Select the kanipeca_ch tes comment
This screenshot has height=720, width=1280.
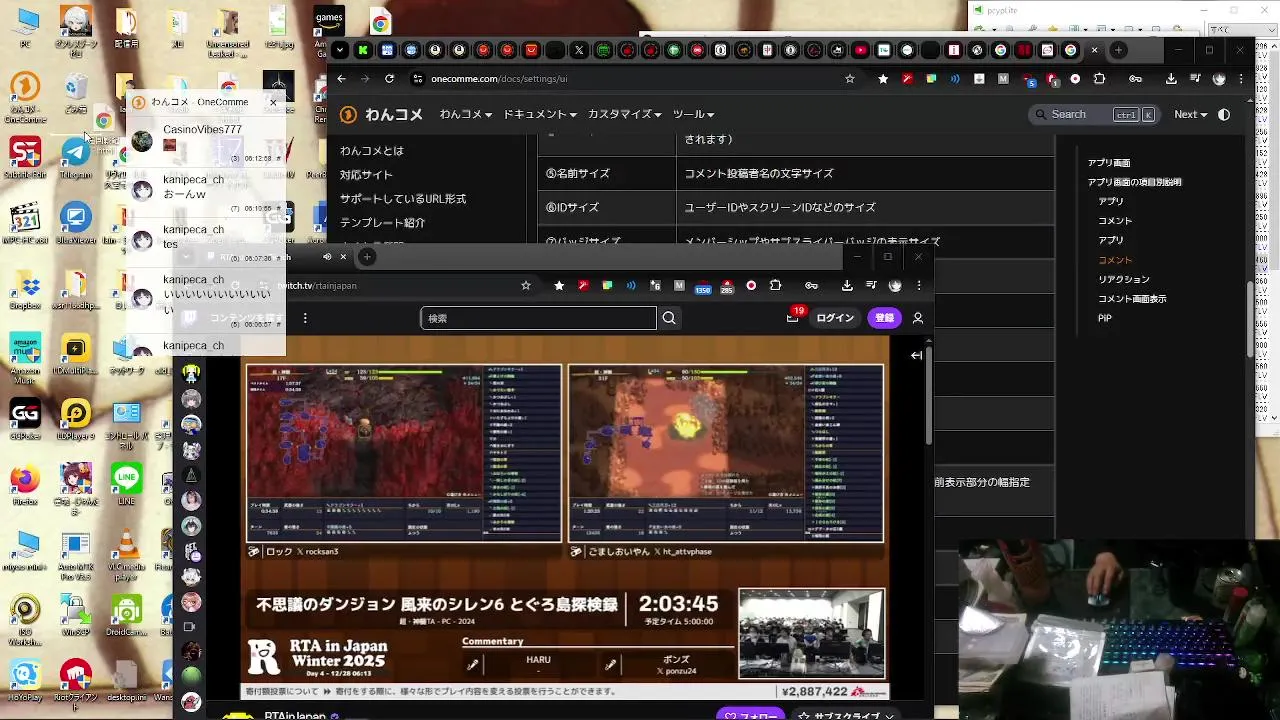[x=206, y=240]
